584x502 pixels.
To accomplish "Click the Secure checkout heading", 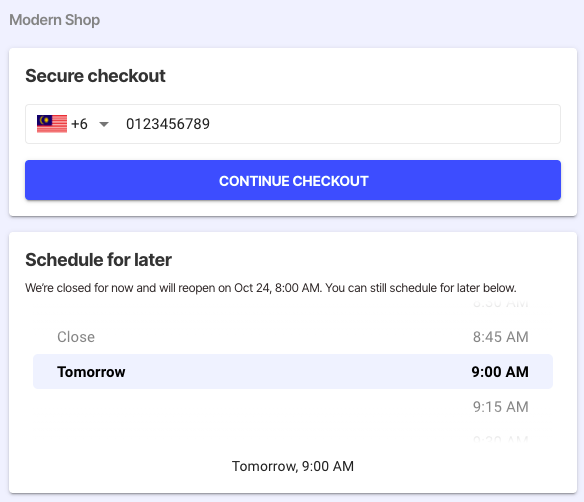I will pyautogui.click(x=95, y=76).
